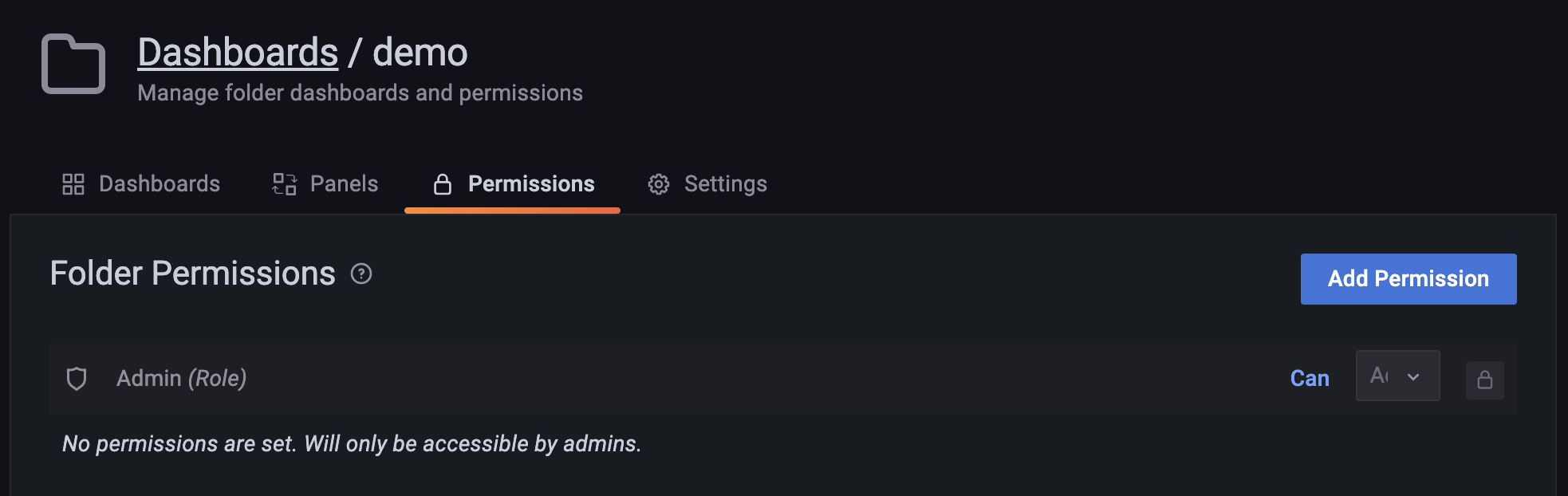This screenshot has width=1568, height=496.
Task: Click the blue Can label in the Admin row
Action: (x=1310, y=379)
